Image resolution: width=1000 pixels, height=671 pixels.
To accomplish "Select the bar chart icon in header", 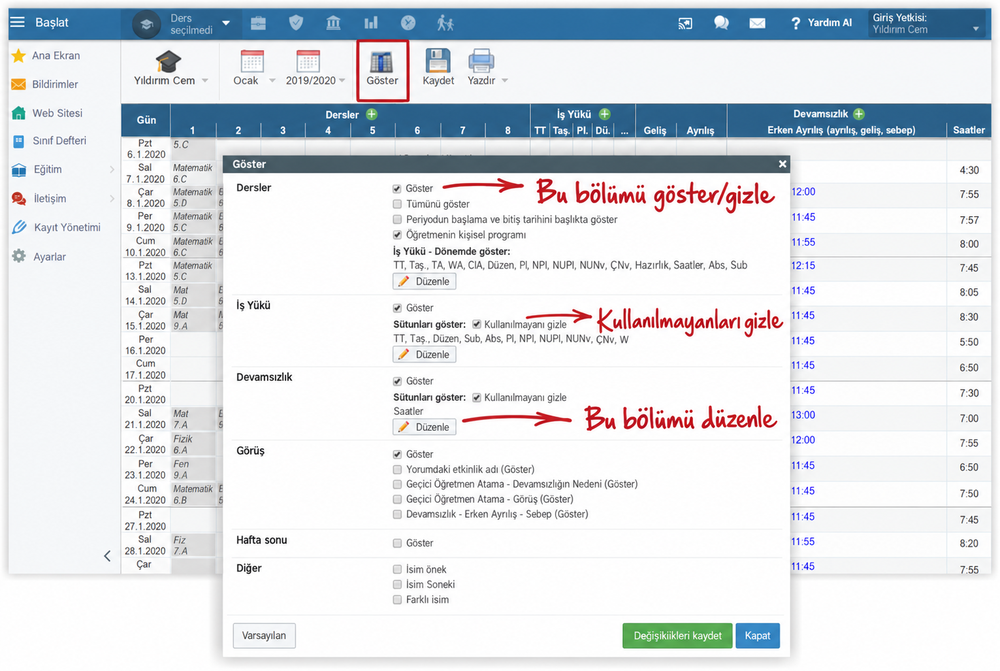I will (371, 23).
